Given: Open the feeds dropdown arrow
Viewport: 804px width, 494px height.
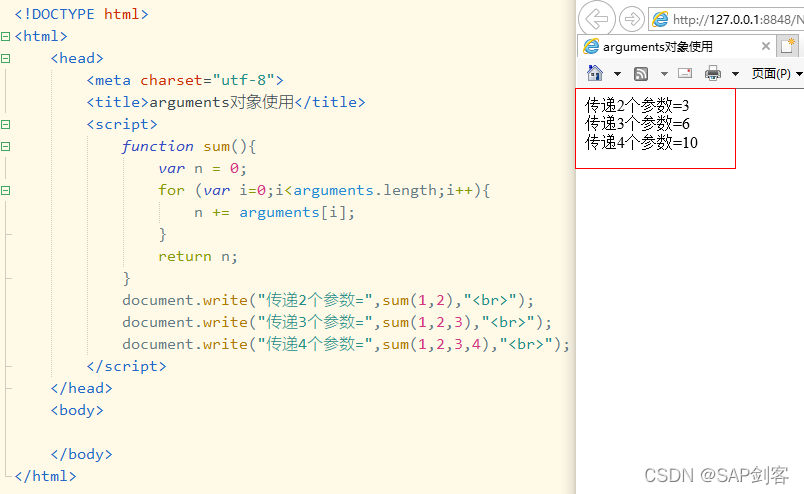Looking at the screenshot, I should point(664,74).
